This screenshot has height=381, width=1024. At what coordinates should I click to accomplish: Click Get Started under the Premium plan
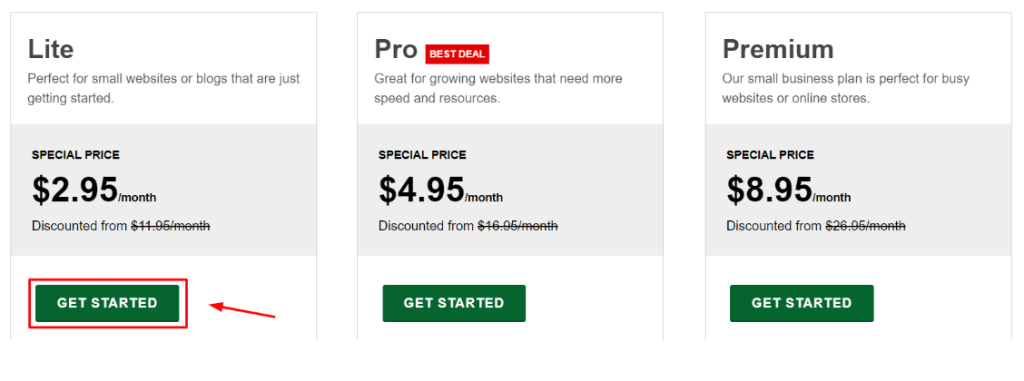pos(801,303)
